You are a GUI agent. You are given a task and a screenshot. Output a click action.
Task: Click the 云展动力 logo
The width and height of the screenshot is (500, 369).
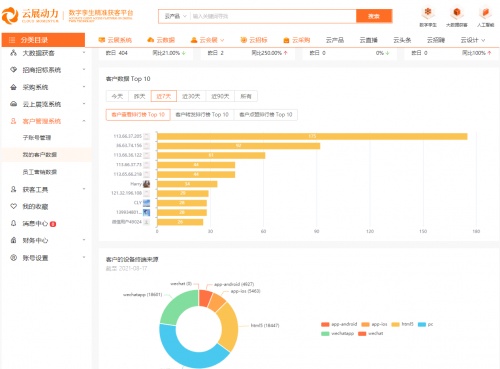coord(31,15)
